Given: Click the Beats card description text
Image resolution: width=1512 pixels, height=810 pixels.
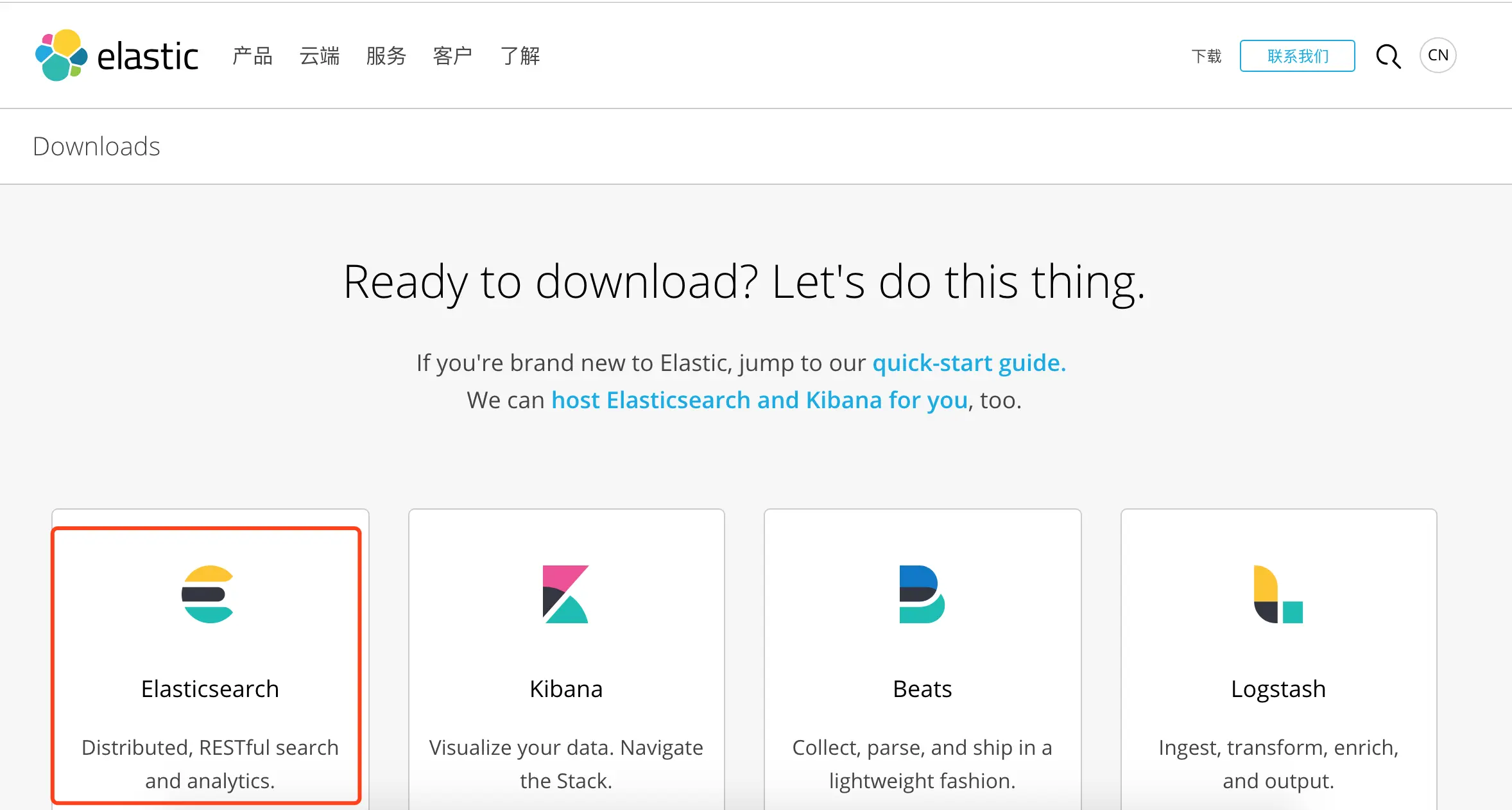Looking at the screenshot, I should point(922,764).
